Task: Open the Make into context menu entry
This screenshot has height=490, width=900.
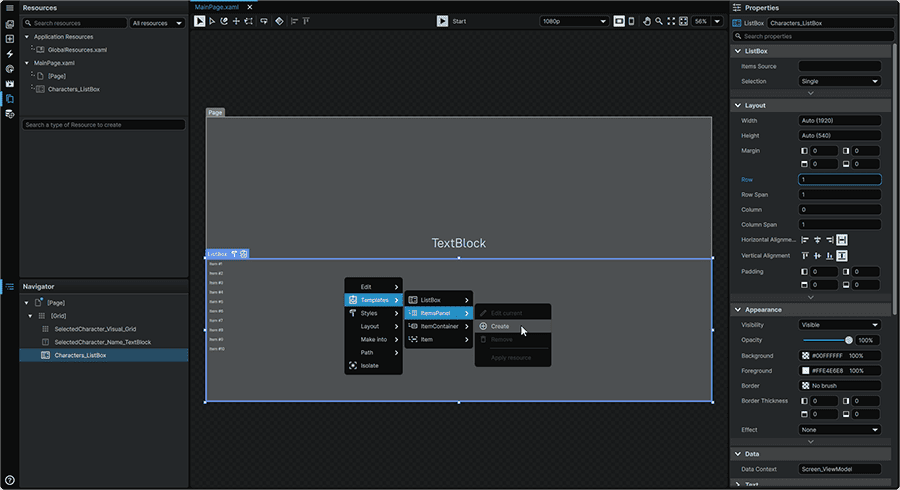Action: 373,340
